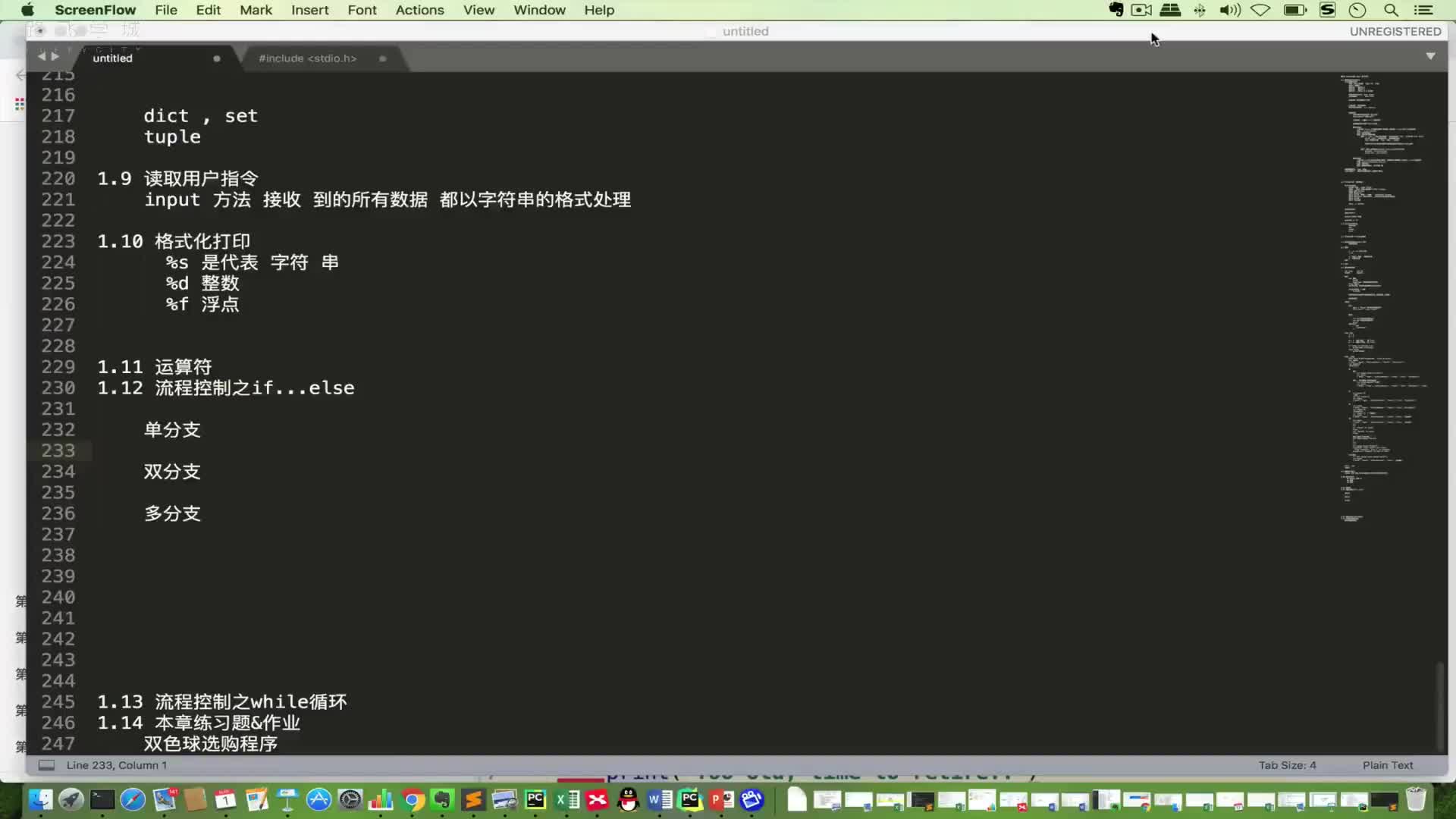This screenshot has width=1456, height=819.
Task: Click the text '单分支' on line 232
Action: click(x=172, y=429)
